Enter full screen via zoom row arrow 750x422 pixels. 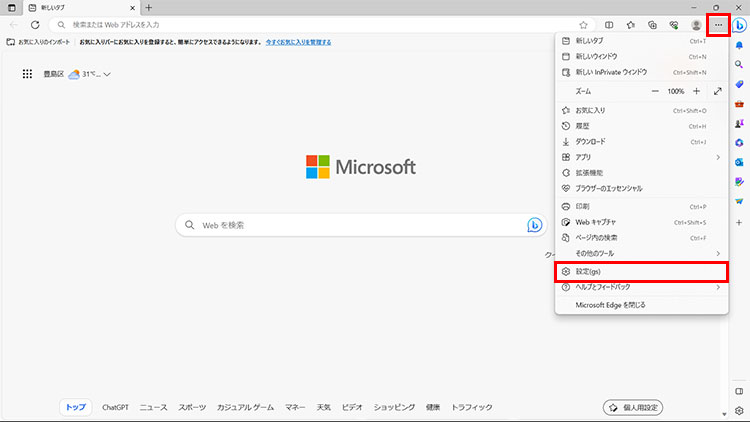pos(718,91)
